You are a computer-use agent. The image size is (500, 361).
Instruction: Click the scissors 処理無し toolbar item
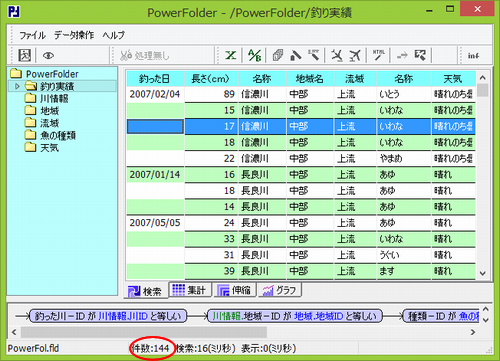click(x=145, y=55)
